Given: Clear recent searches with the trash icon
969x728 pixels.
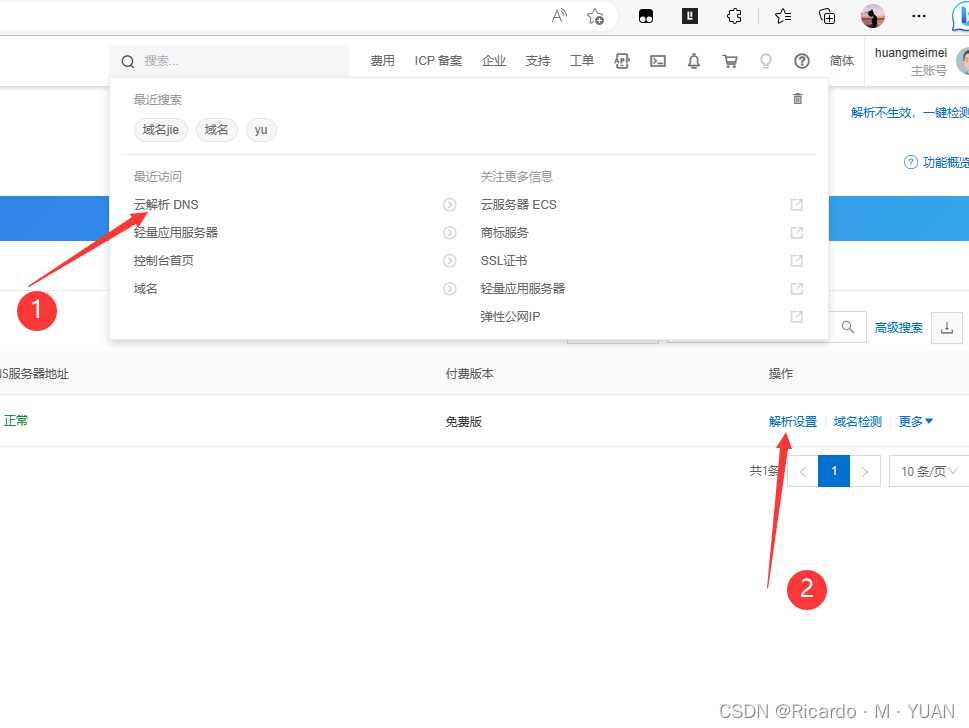Looking at the screenshot, I should (797, 99).
